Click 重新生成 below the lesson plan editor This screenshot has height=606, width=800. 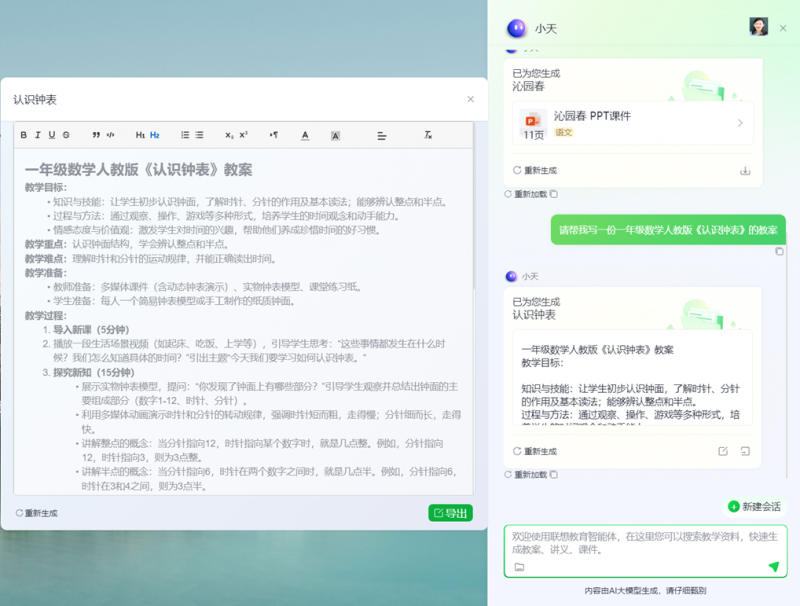coord(36,513)
